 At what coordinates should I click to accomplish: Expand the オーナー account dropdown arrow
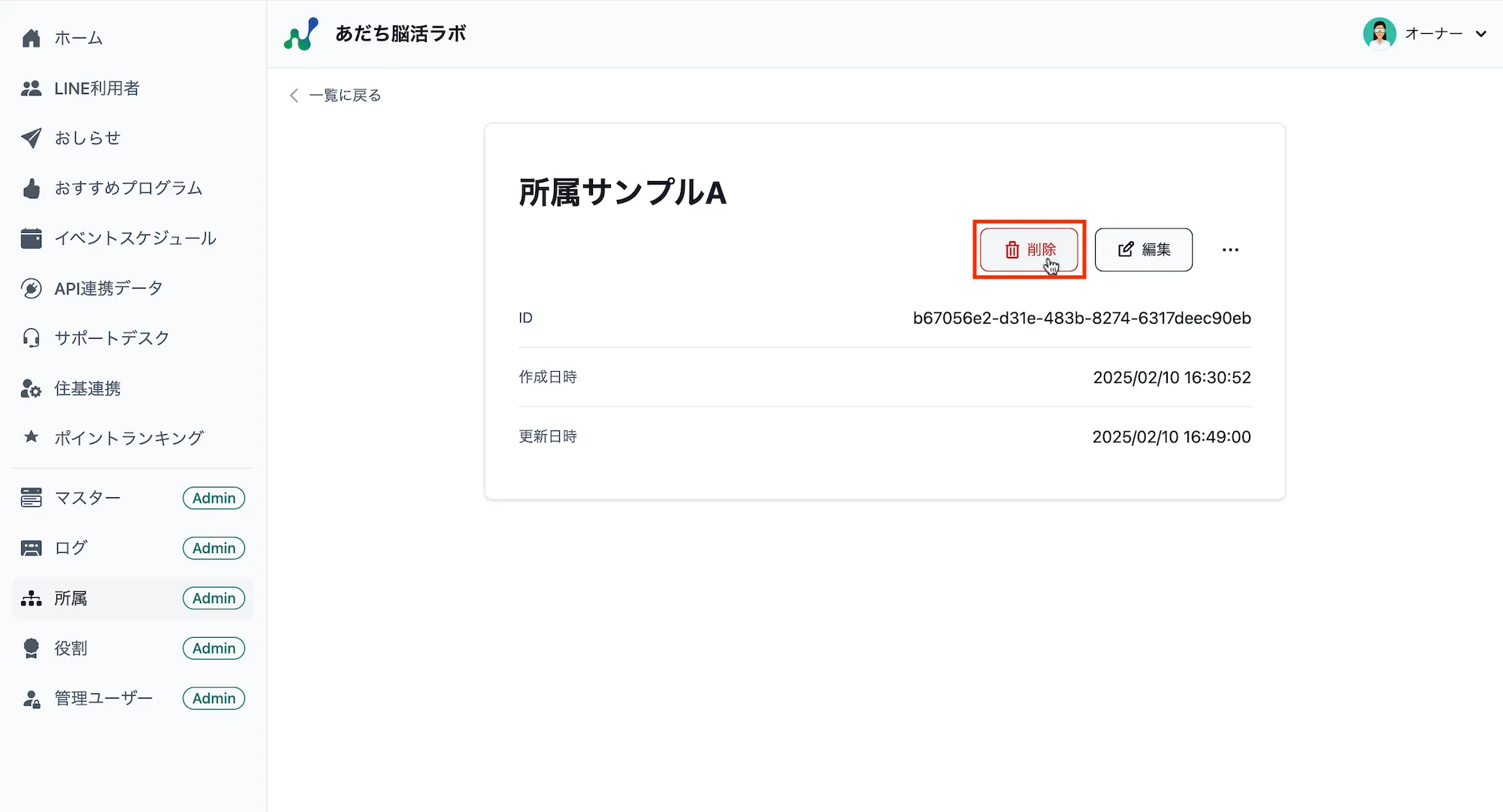(x=1480, y=34)
